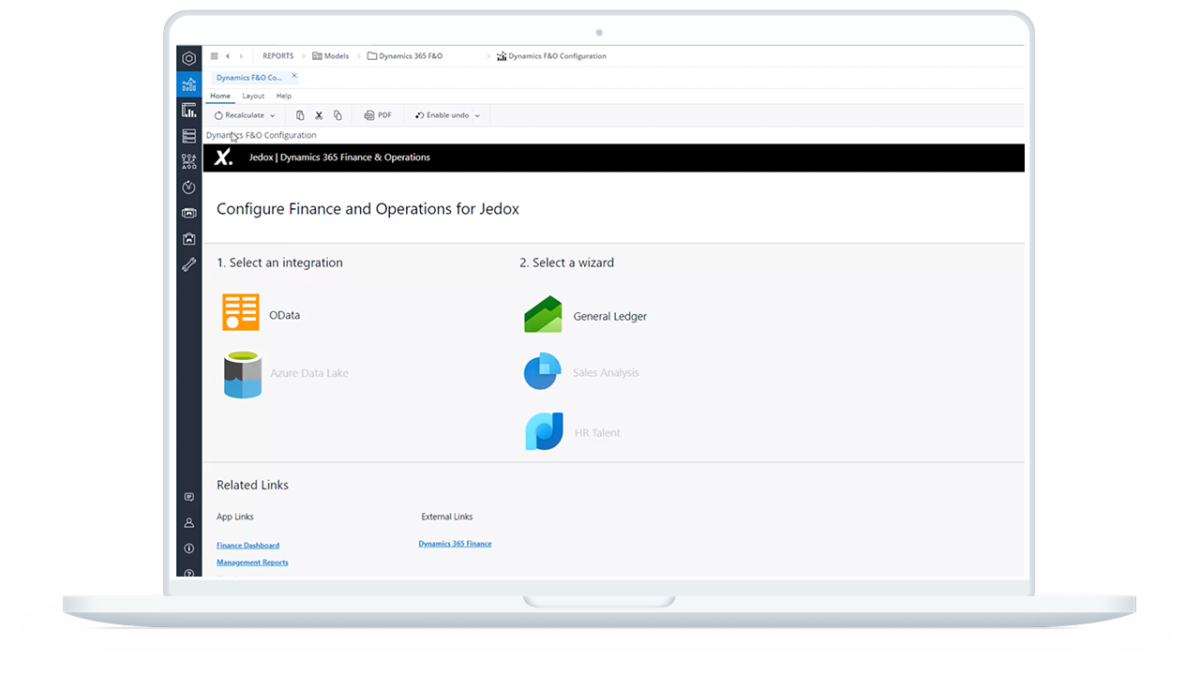Open the wrench tools icon in sidebar

(189, 265)
